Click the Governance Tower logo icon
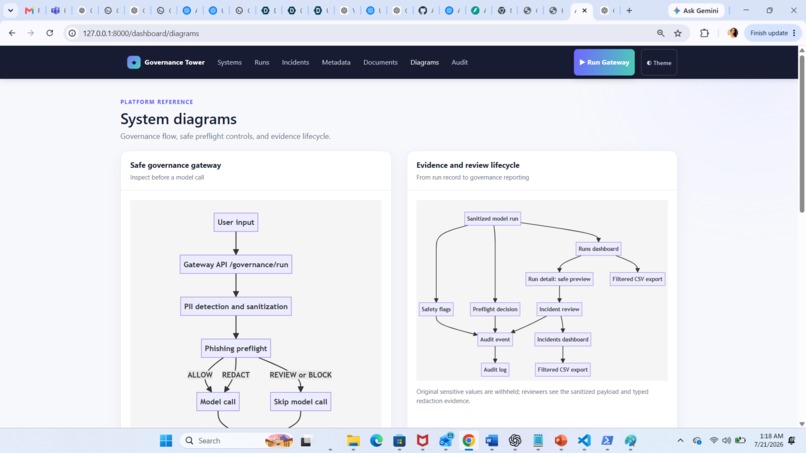Image resolution: width=806 pixels, height=453 pixels. pyautogui.click(x=134, y=62)
